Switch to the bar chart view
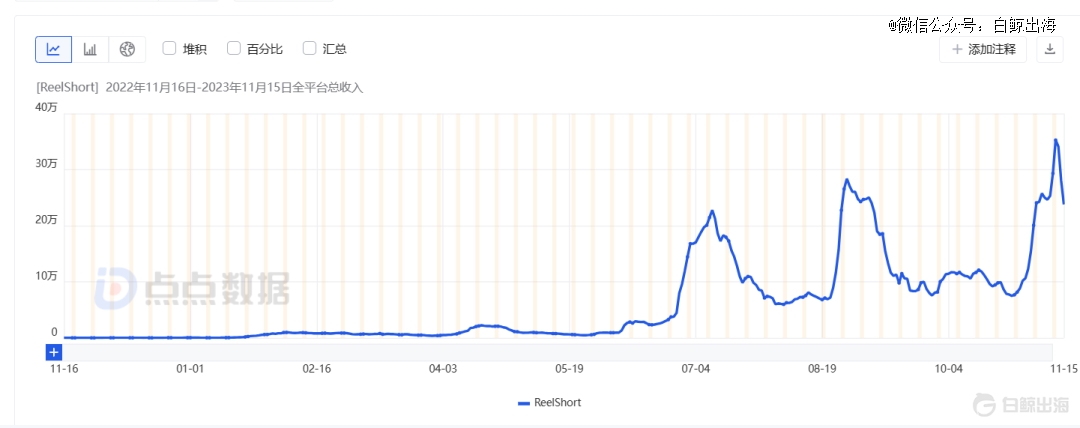 coord(90,49)
